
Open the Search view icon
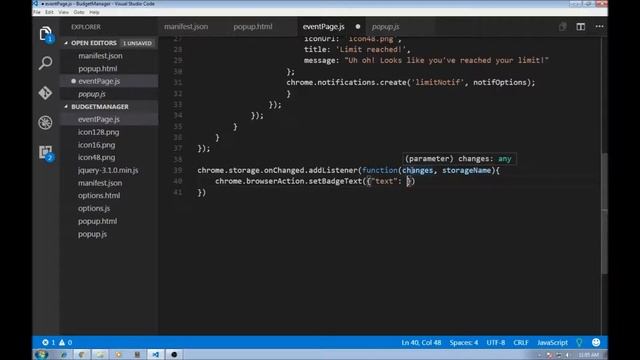46,63
